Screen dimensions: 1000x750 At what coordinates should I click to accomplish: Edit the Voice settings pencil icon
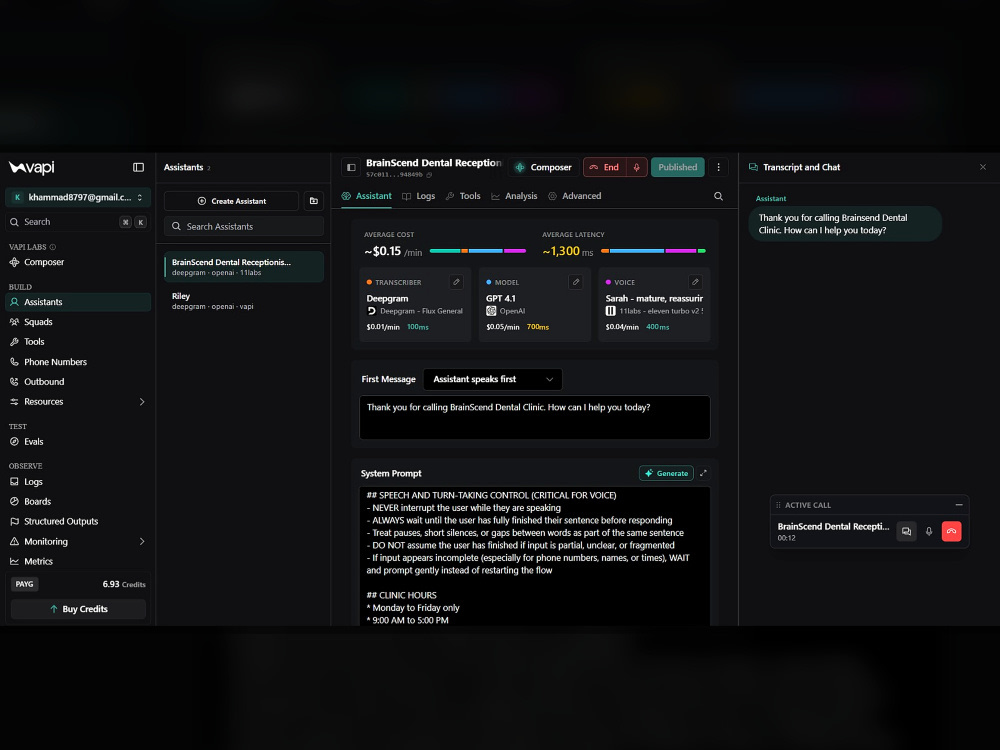point(695,282)
